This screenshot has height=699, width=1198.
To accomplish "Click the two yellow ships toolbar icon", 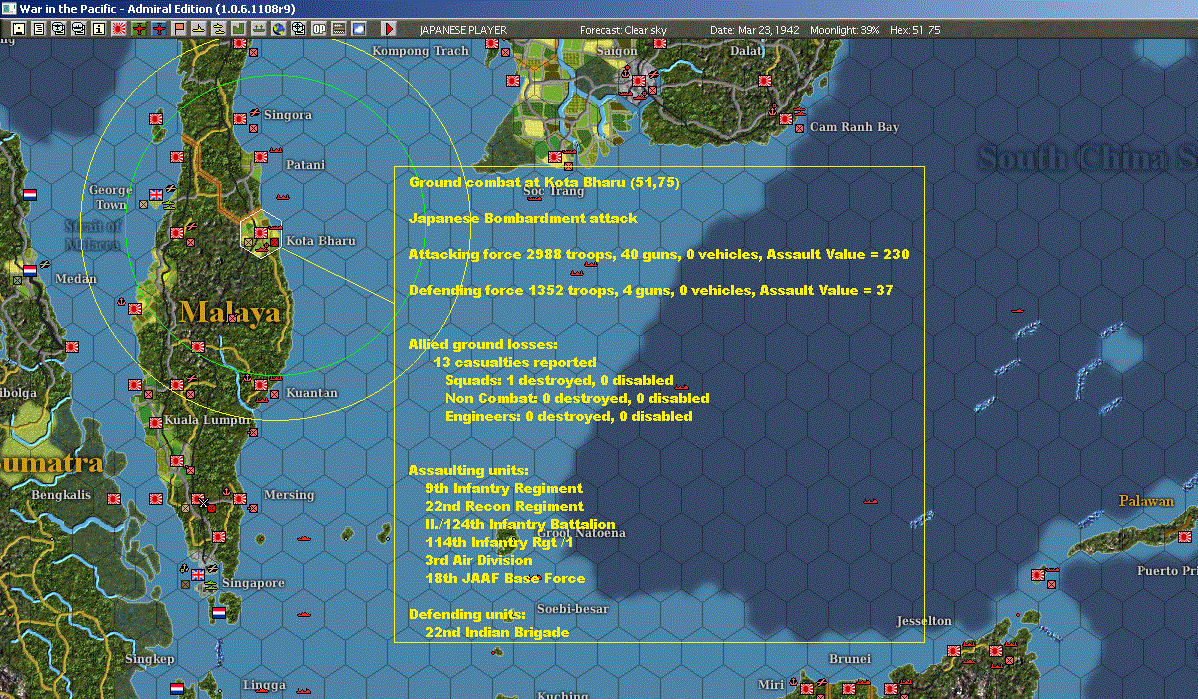I will 219,29.
